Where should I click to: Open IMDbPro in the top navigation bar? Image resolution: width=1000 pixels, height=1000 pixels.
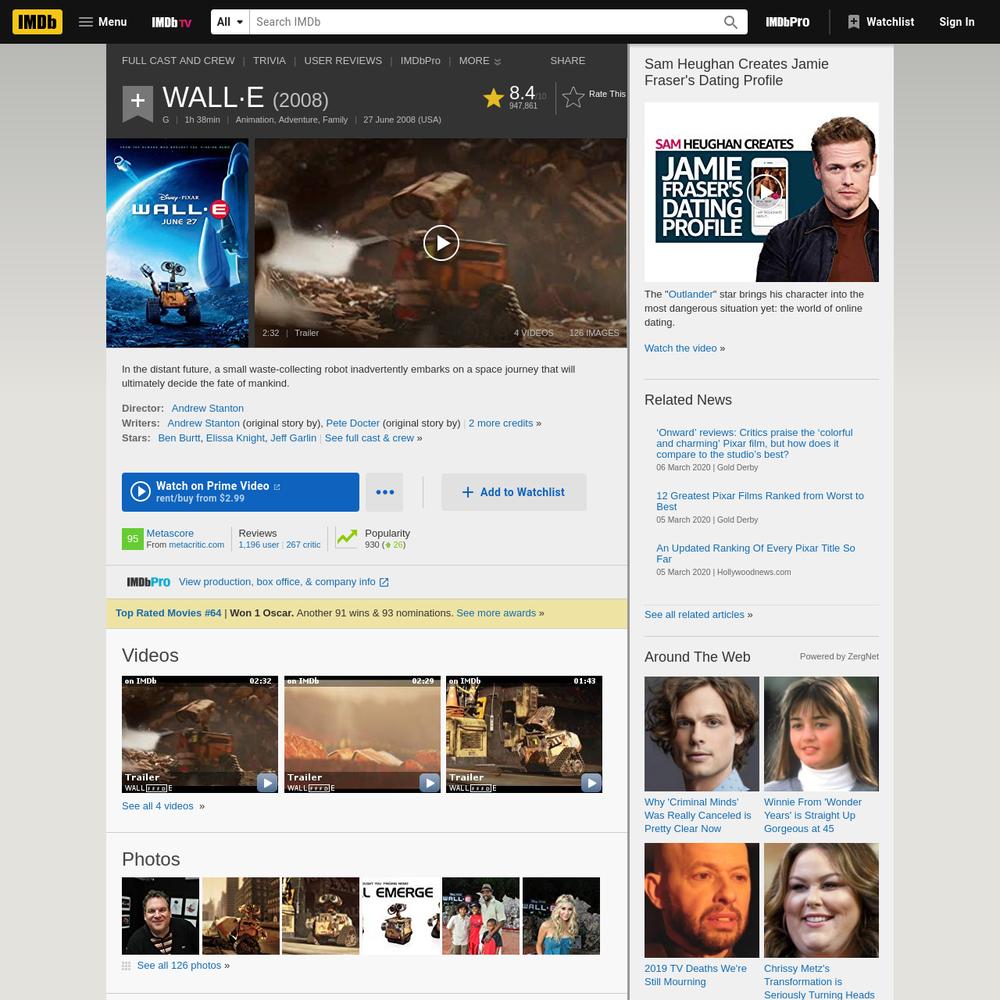click(x=788, y=22)
